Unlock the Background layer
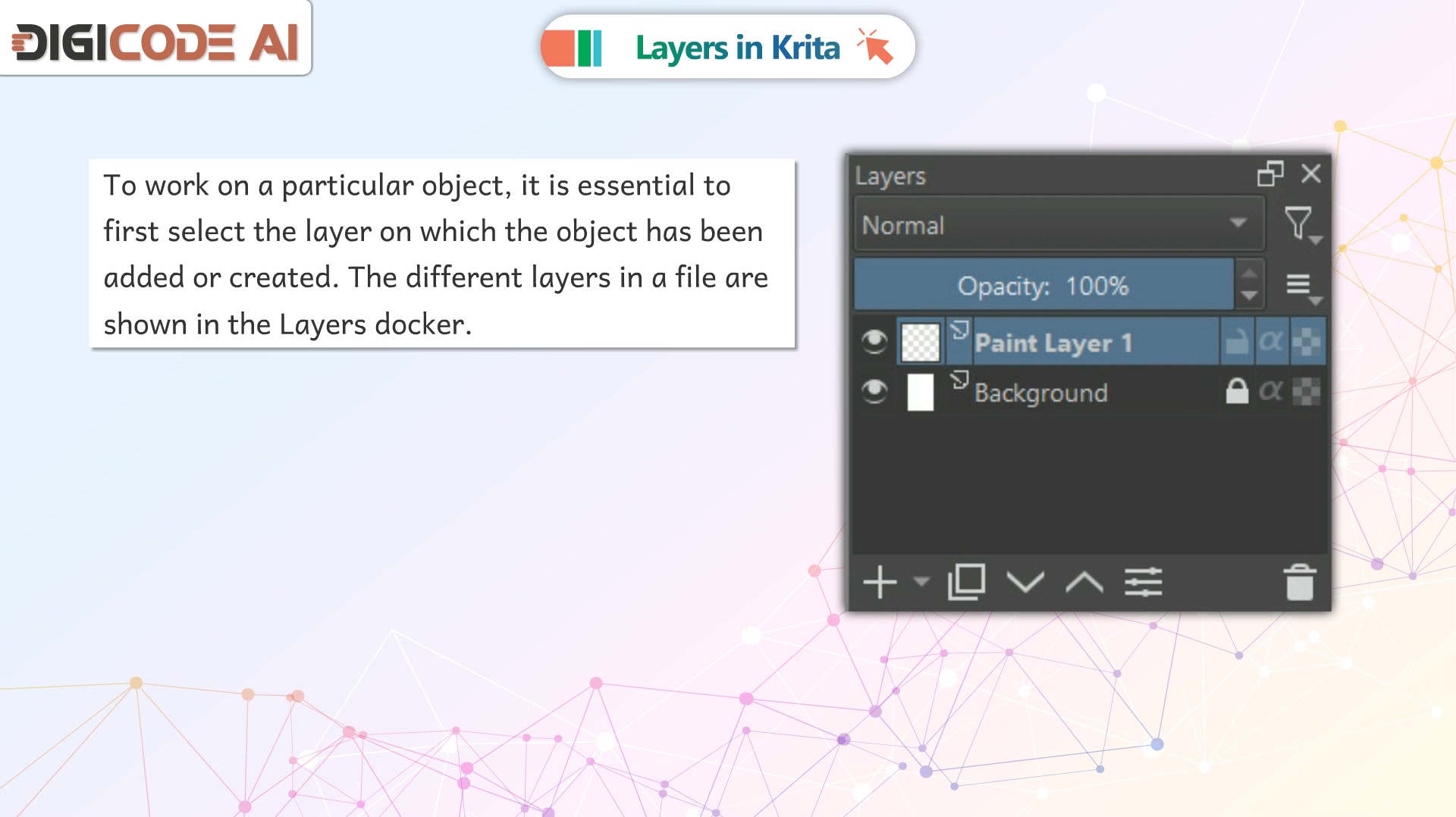 (1237, 391)
